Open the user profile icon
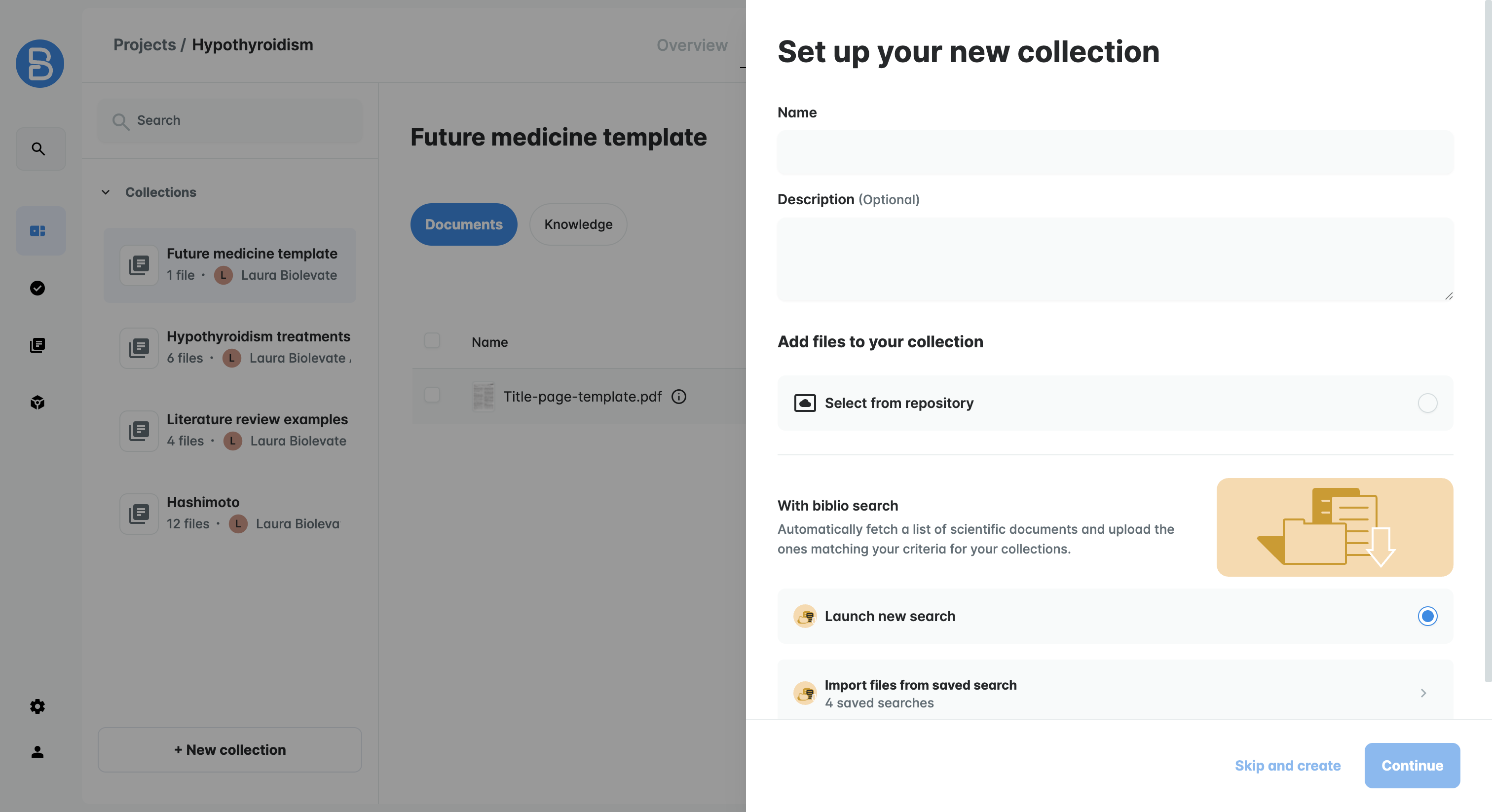 (x=37, y=751)
